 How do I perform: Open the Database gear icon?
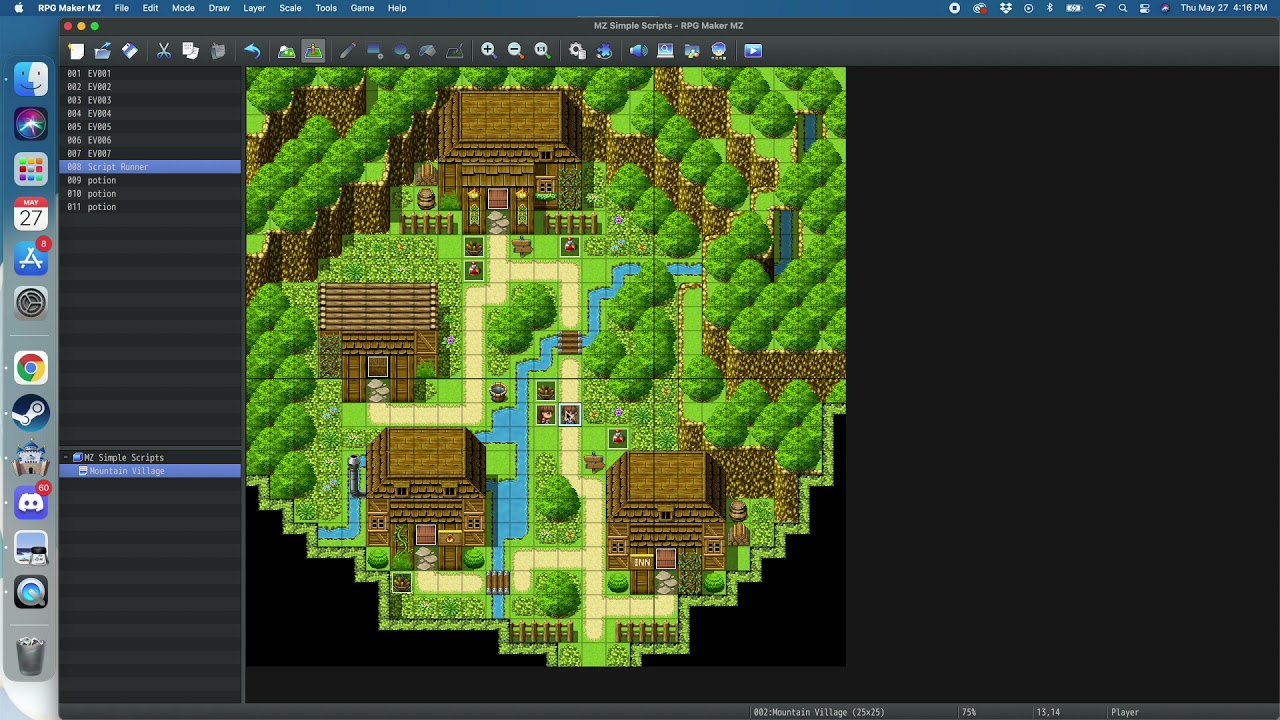577,51
